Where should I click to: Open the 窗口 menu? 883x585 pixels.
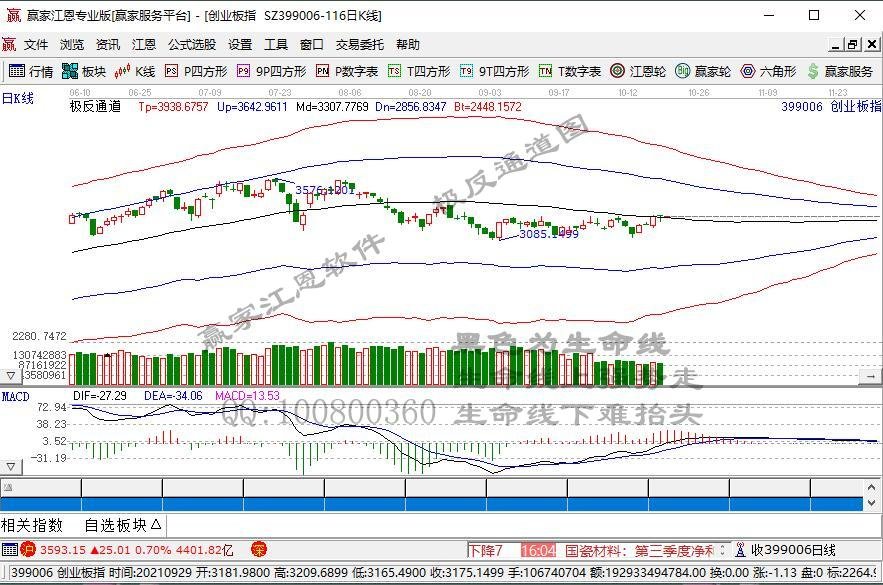point(311,44)
